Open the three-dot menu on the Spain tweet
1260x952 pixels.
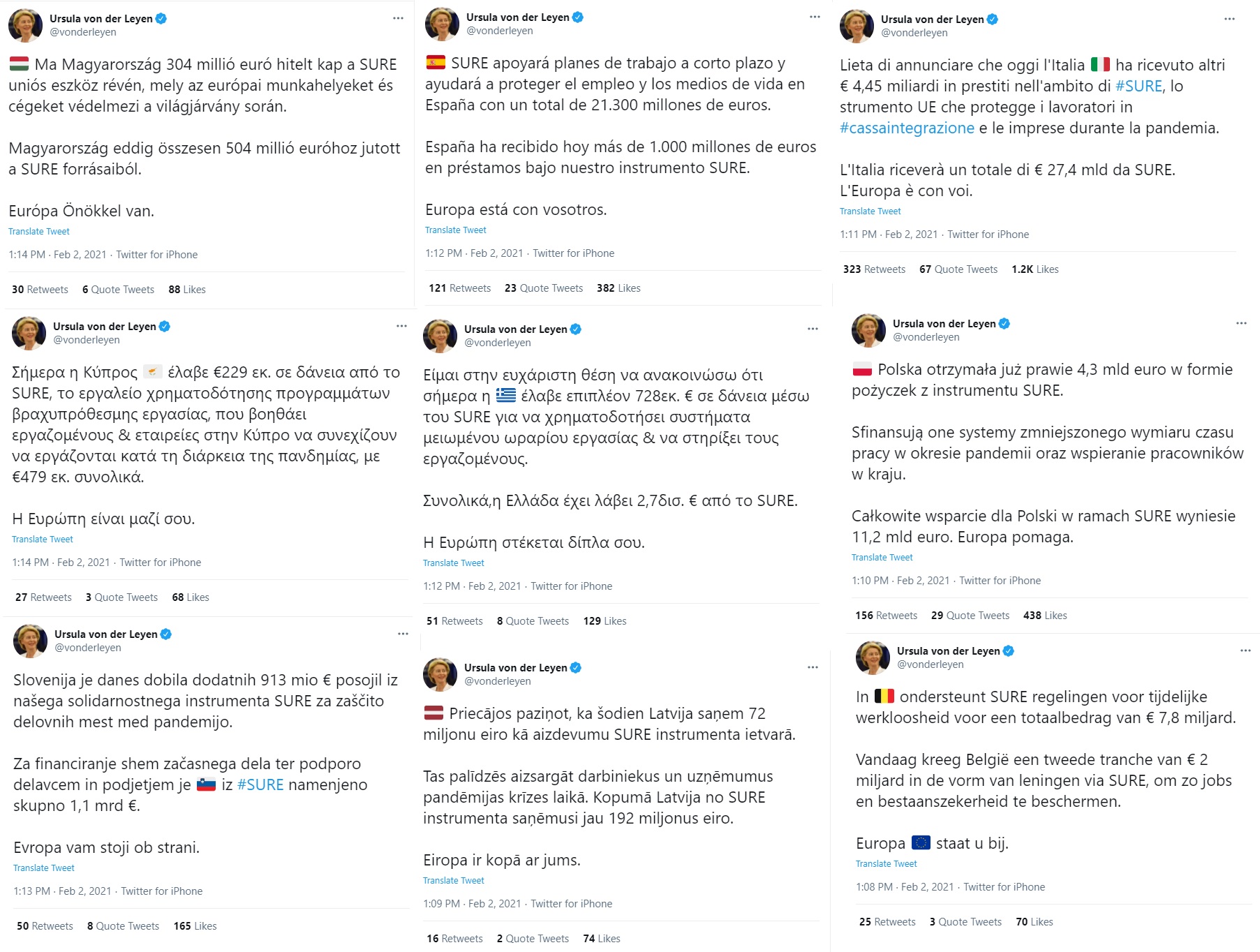point(815,17)
